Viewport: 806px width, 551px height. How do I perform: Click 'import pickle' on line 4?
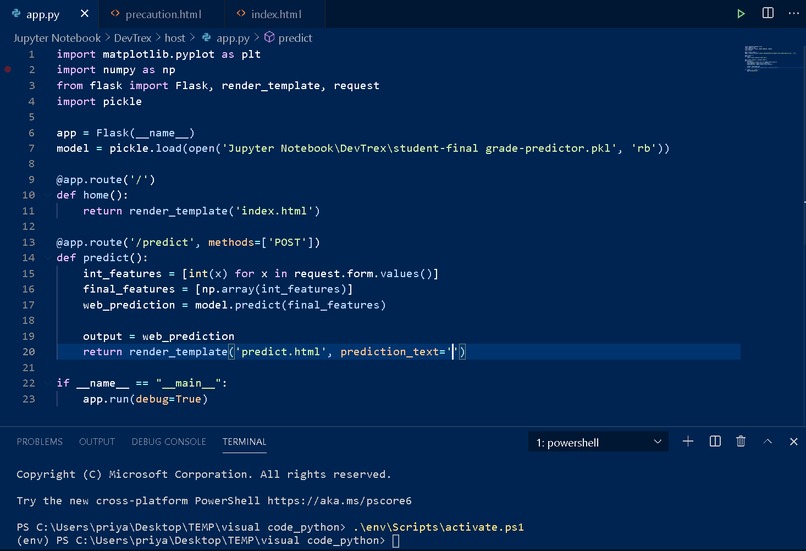coord(99,101)
